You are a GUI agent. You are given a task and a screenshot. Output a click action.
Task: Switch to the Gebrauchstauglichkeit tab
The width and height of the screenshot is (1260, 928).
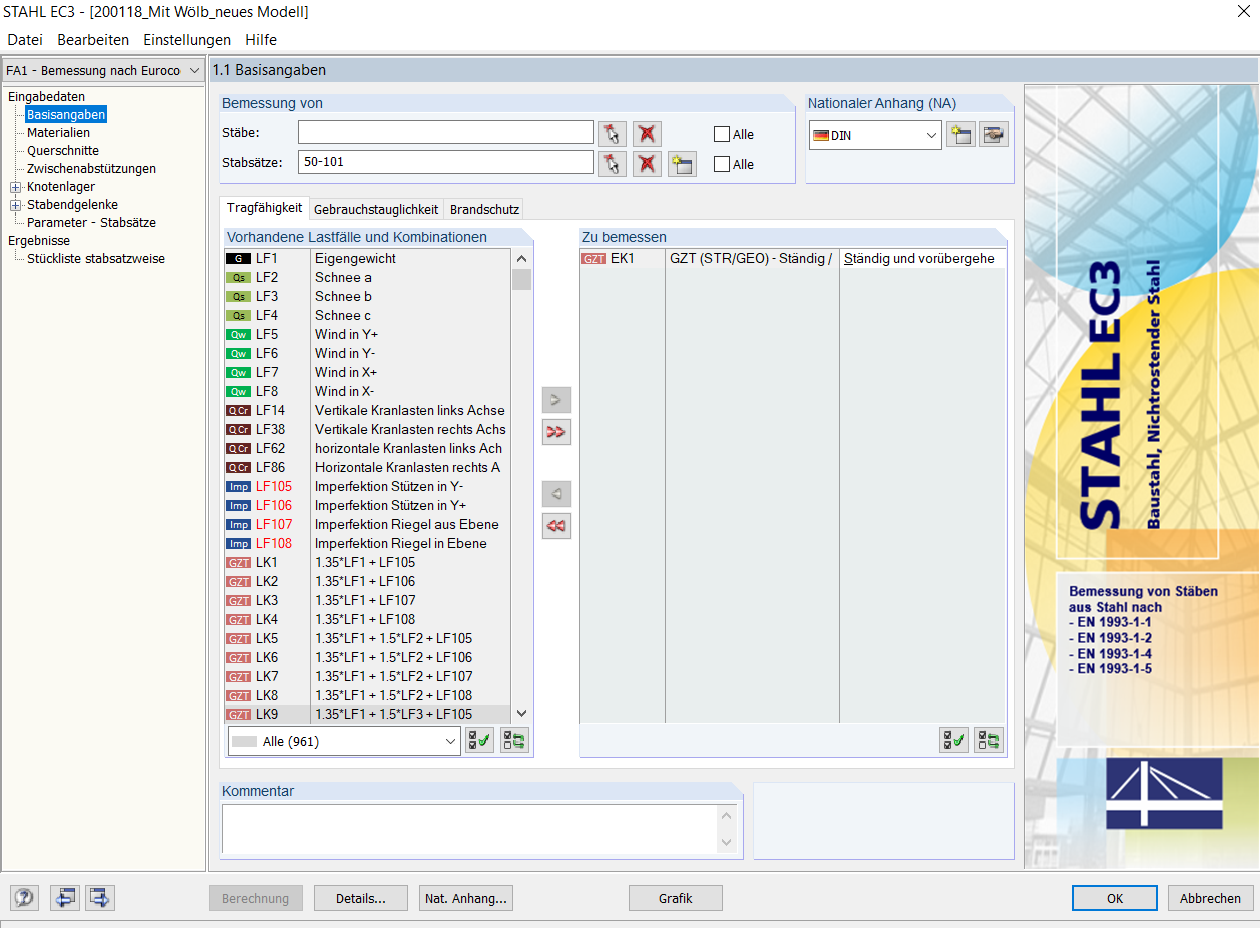point(376,209)
